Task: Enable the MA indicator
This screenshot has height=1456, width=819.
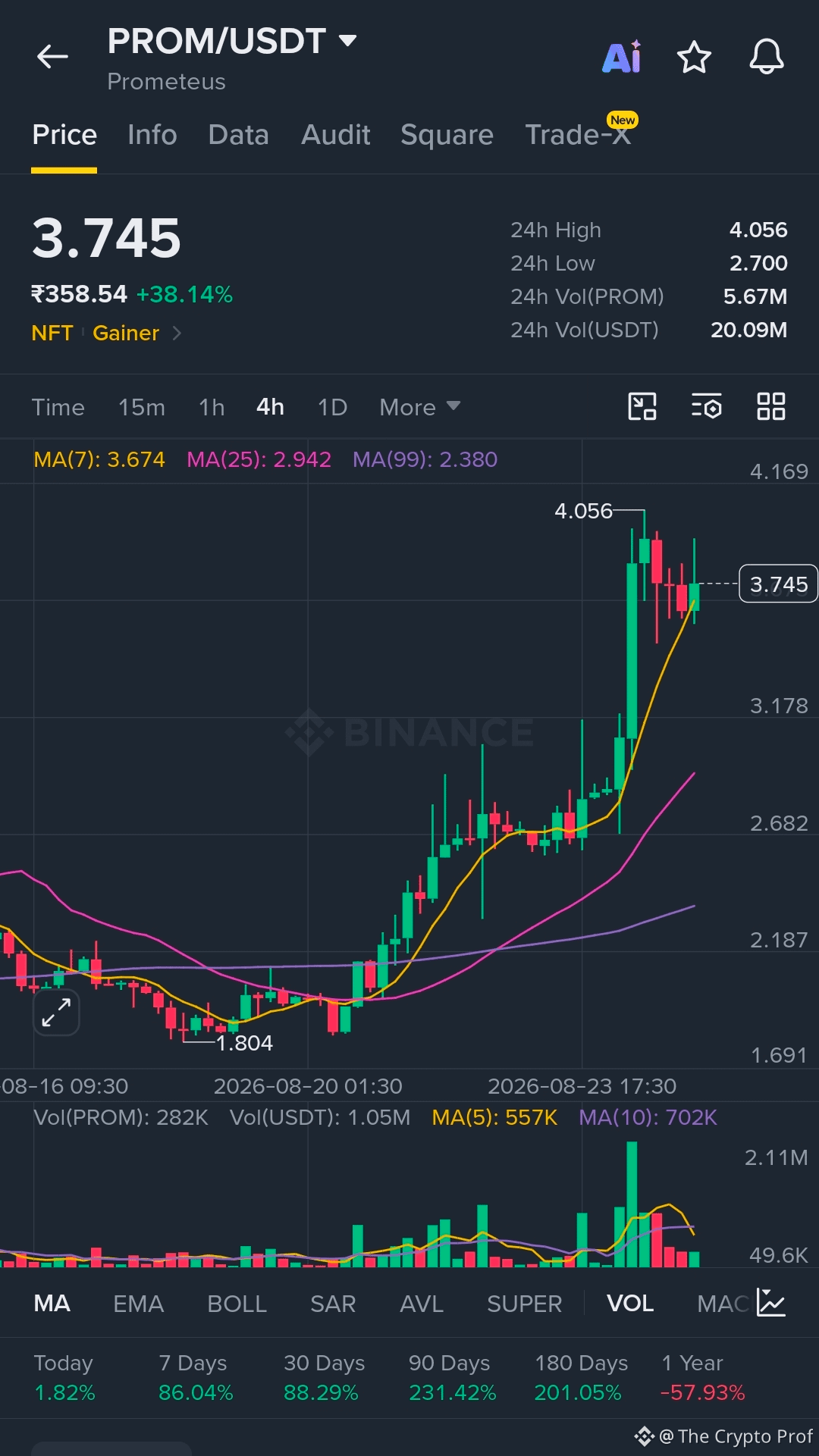Action: (x=52, y=1303)
